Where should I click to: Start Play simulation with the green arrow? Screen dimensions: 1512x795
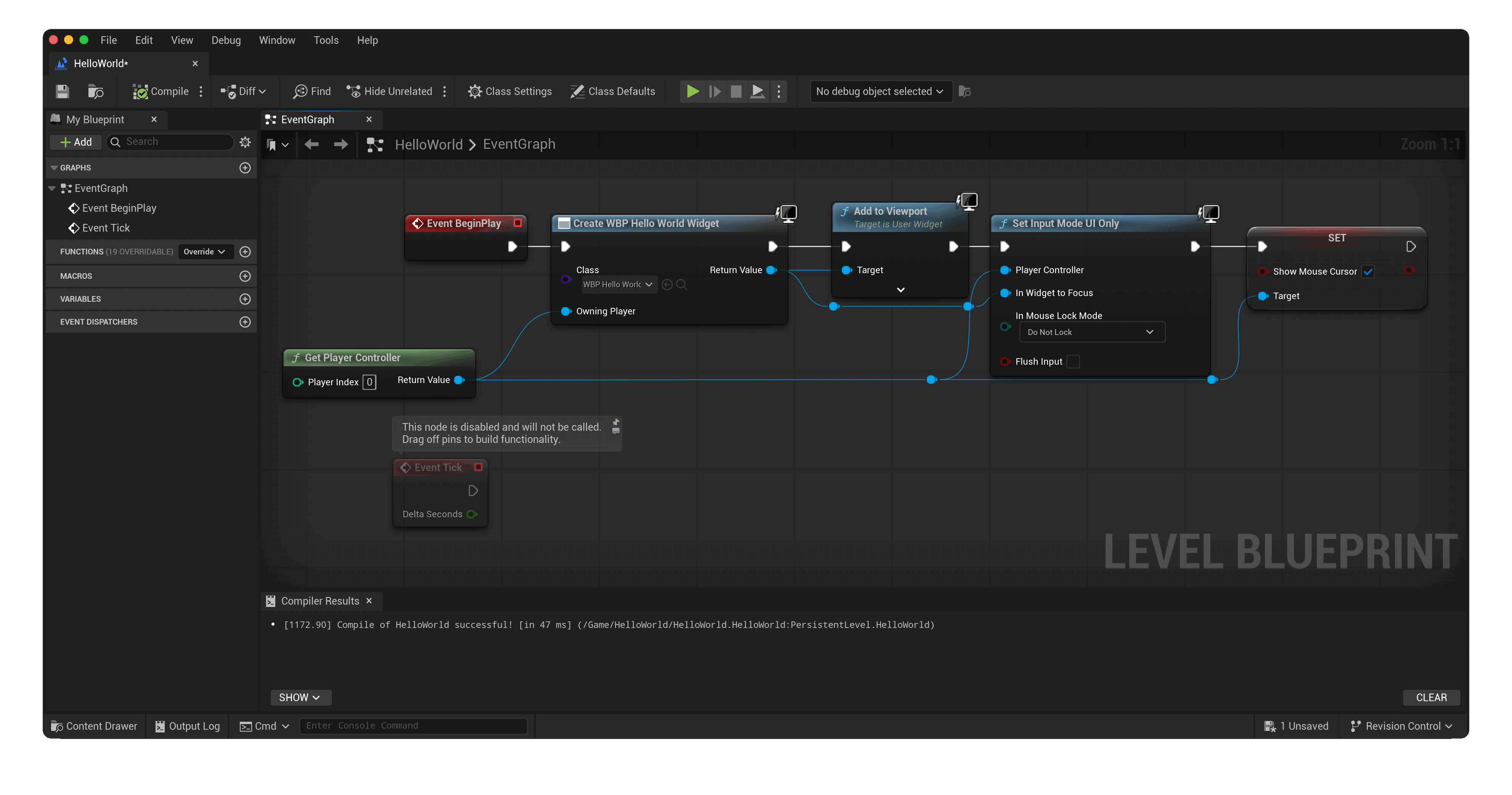693,91
